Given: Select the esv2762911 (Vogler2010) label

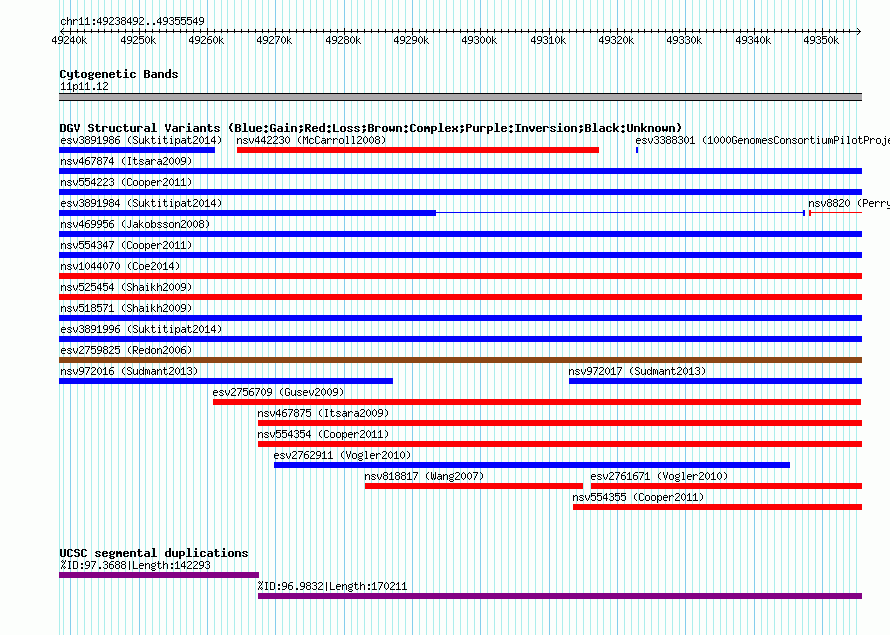Looking at the screenshot, I should pos(342,455).
